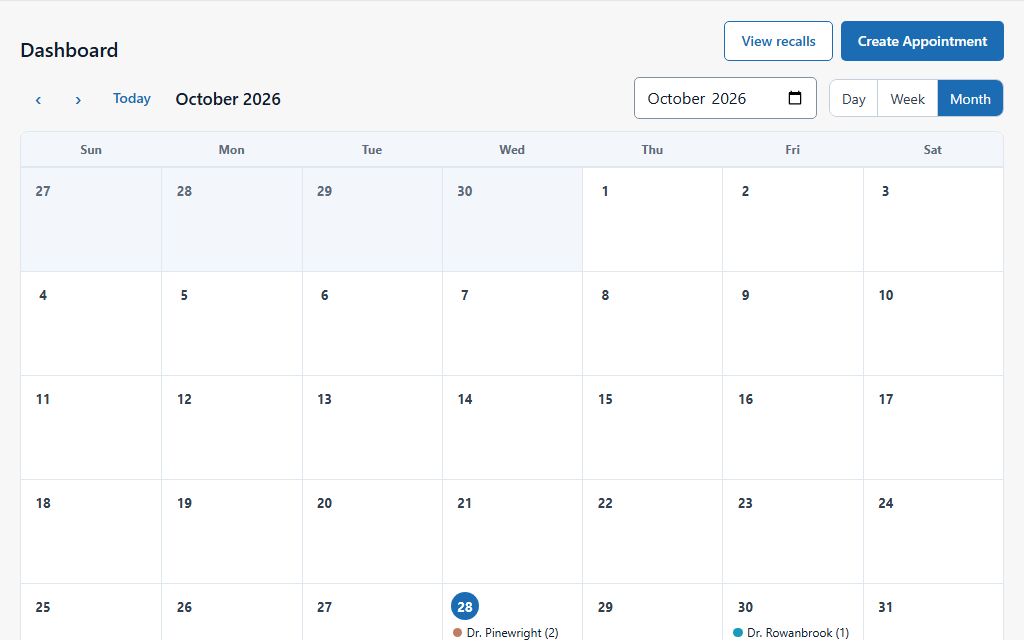Select October 3 date cell
This screenshot has height=640, width=1024.
pyautogui.click(x=933, y=219)
